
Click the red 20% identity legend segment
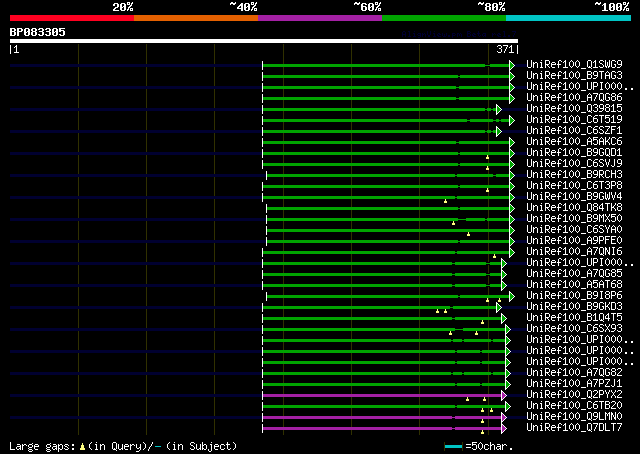[72, 18]
